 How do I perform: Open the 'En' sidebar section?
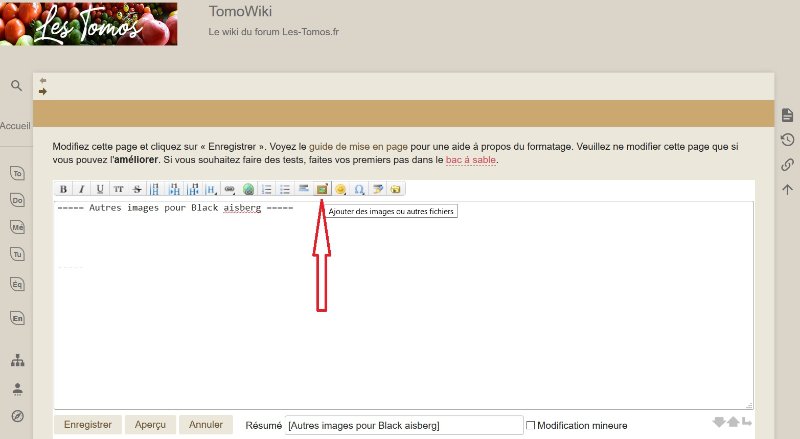(17, 318)
